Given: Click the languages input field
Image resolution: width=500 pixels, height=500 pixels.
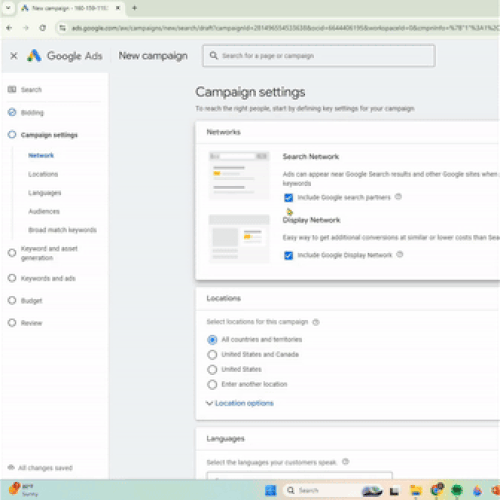Looking at the screenshot, I should tap(299, 476).
